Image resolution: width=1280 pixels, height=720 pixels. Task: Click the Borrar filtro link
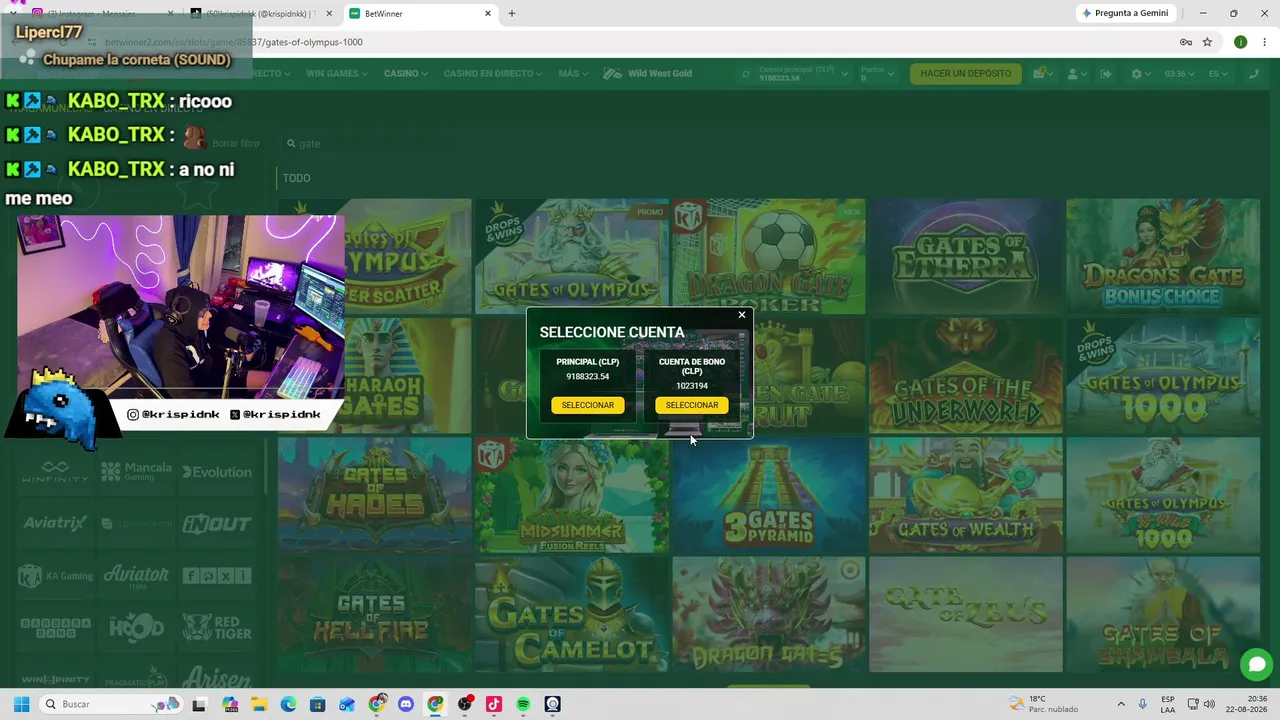point(236,143)
